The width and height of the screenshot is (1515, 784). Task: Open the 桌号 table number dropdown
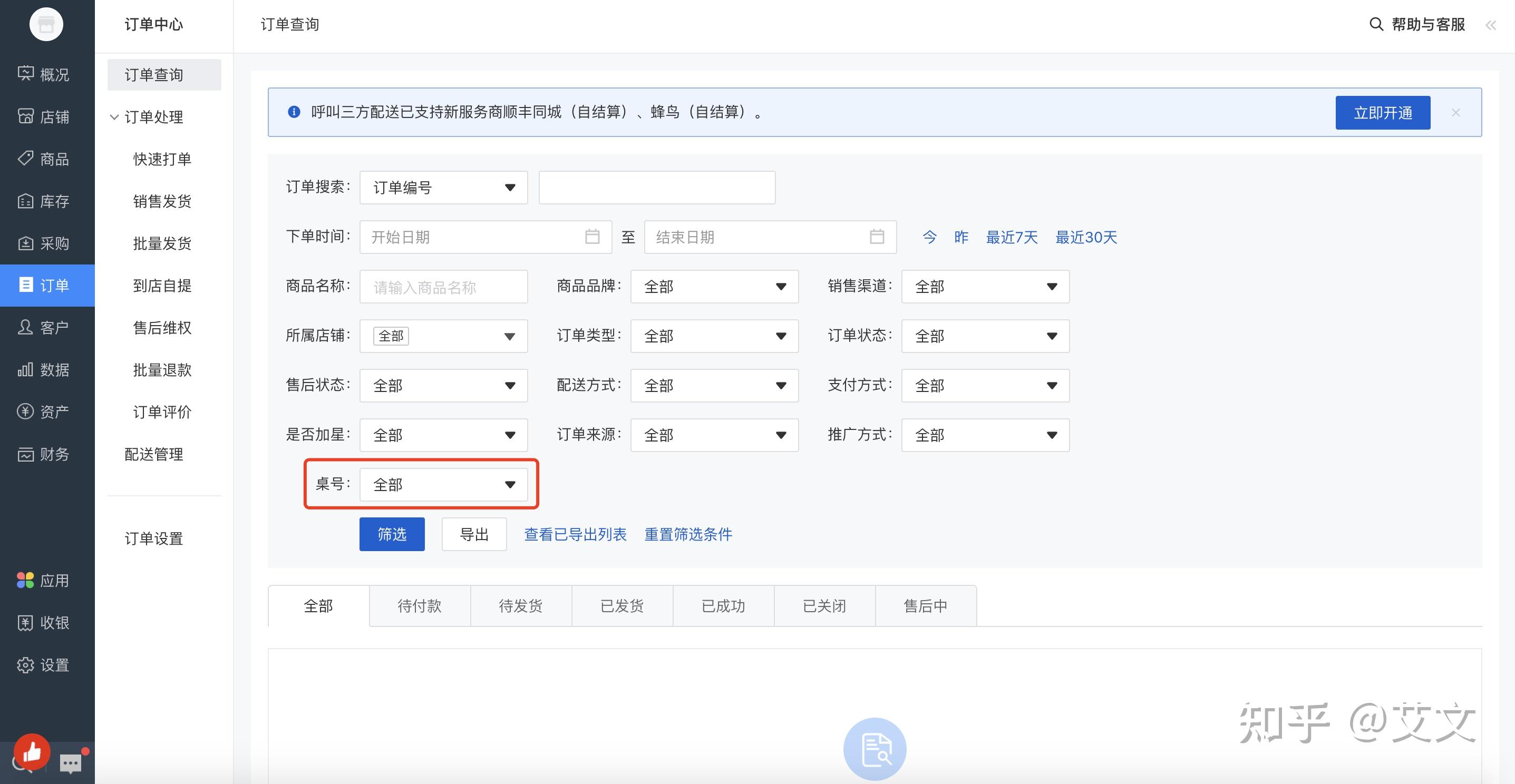443,484
